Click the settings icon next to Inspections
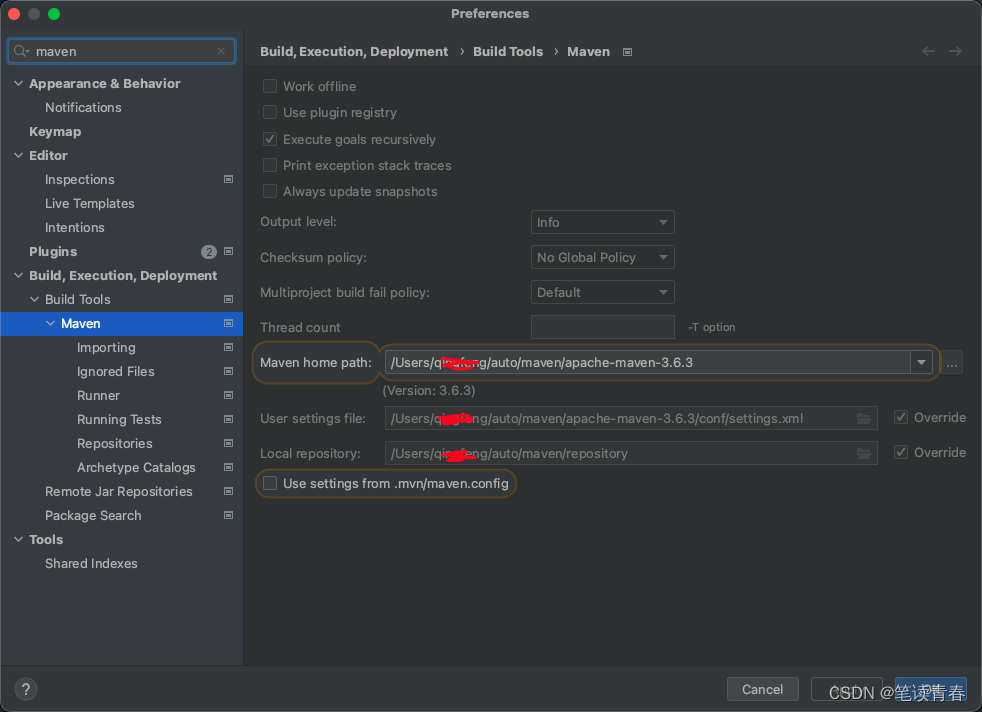Viewport: 982px width, 712px height. coord(227,179)
